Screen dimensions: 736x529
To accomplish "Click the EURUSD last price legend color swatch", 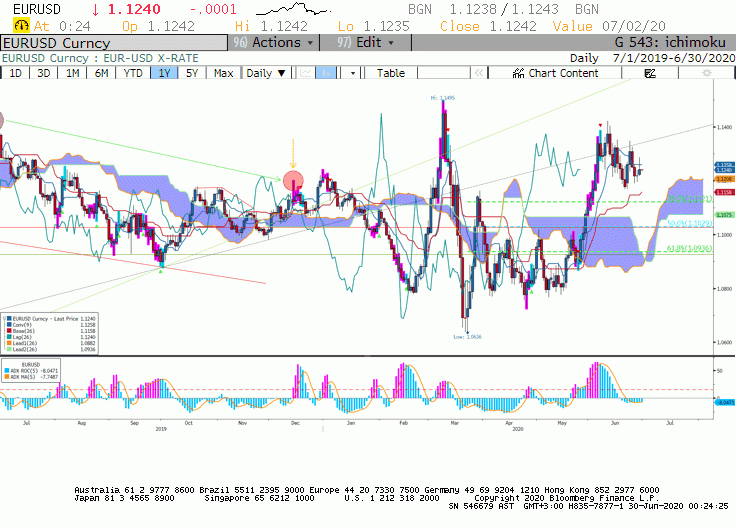I will [9, 319].
